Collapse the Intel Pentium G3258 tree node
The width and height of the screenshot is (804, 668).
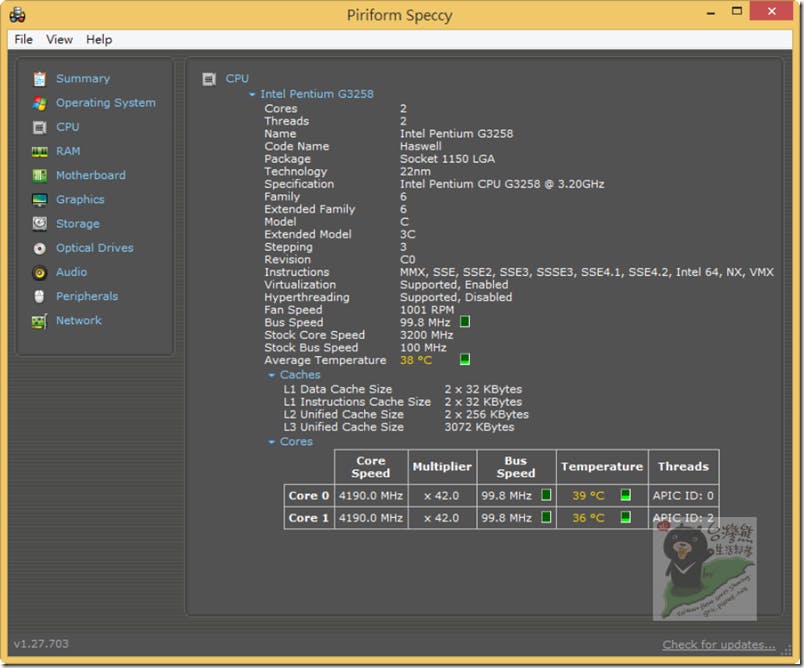coord(252,94)
